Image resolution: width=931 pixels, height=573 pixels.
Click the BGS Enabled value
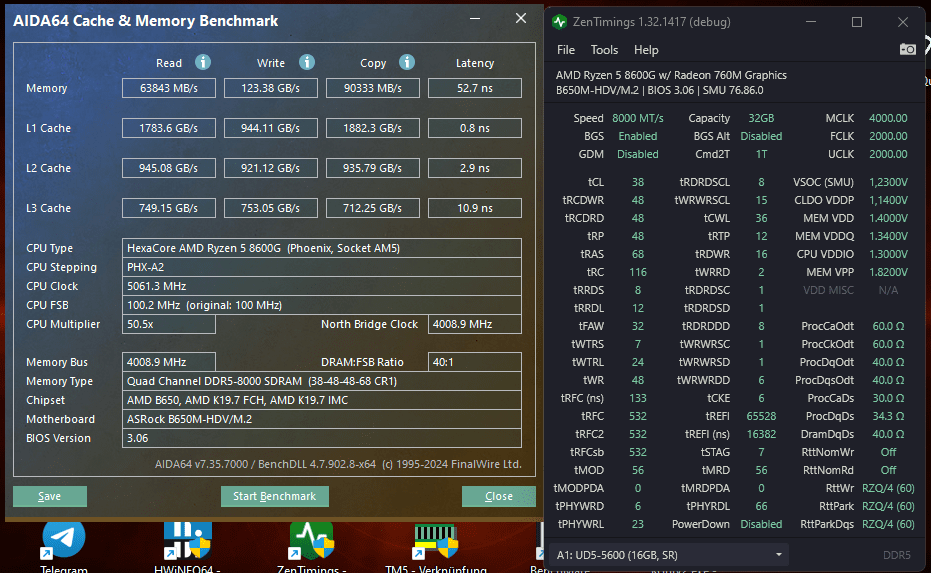click(638, 136)
